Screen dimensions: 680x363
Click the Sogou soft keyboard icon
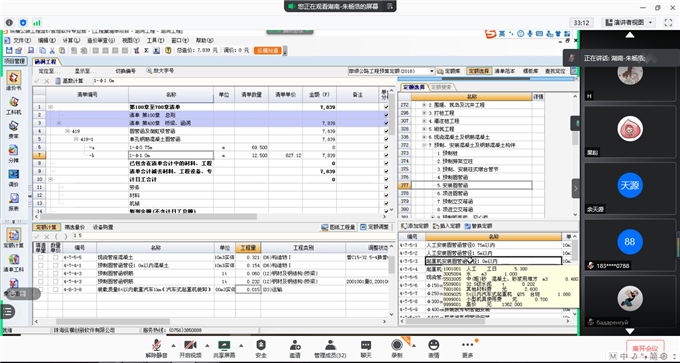539,34
